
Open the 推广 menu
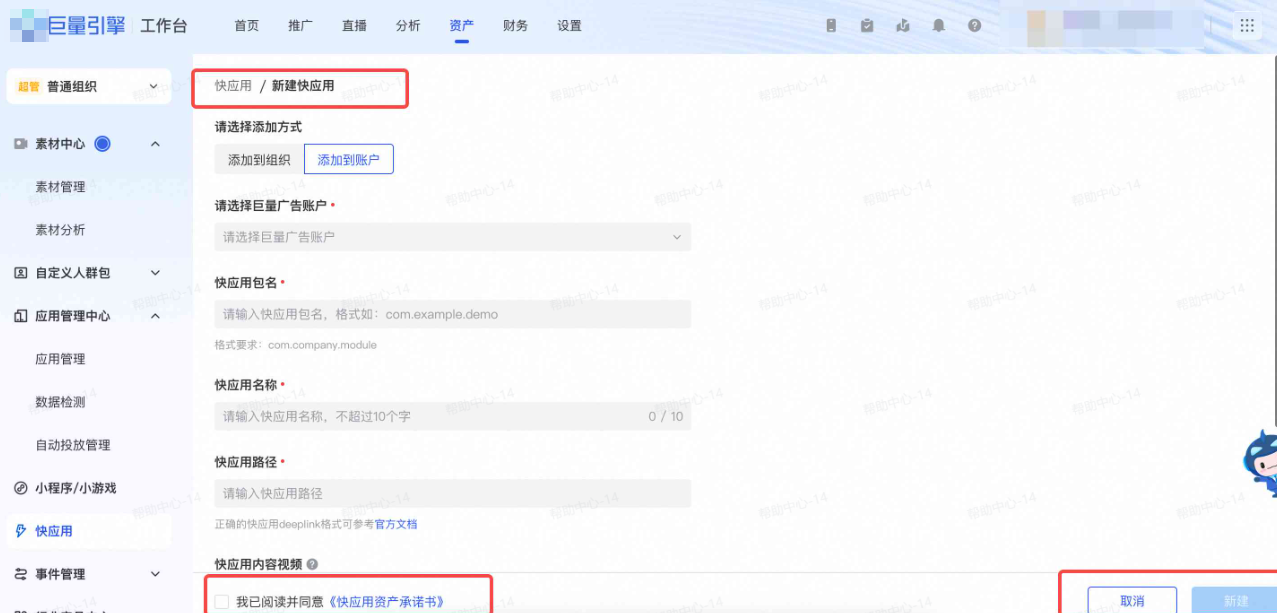pyautogui.click(x=300, y=26)
